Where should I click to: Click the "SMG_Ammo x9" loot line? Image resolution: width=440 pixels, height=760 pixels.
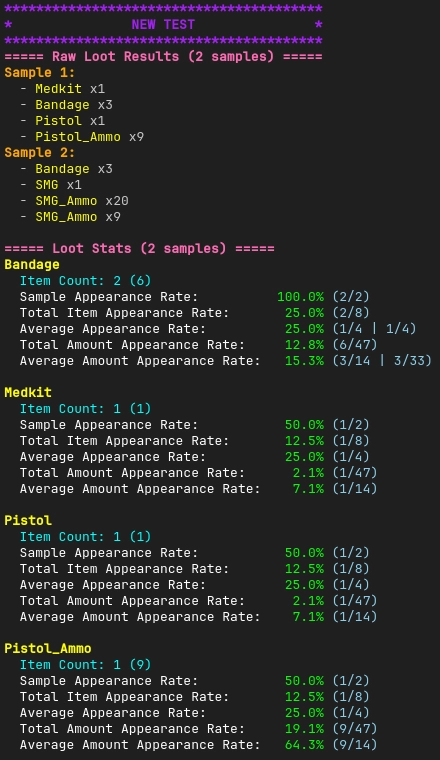click(78, 216)
